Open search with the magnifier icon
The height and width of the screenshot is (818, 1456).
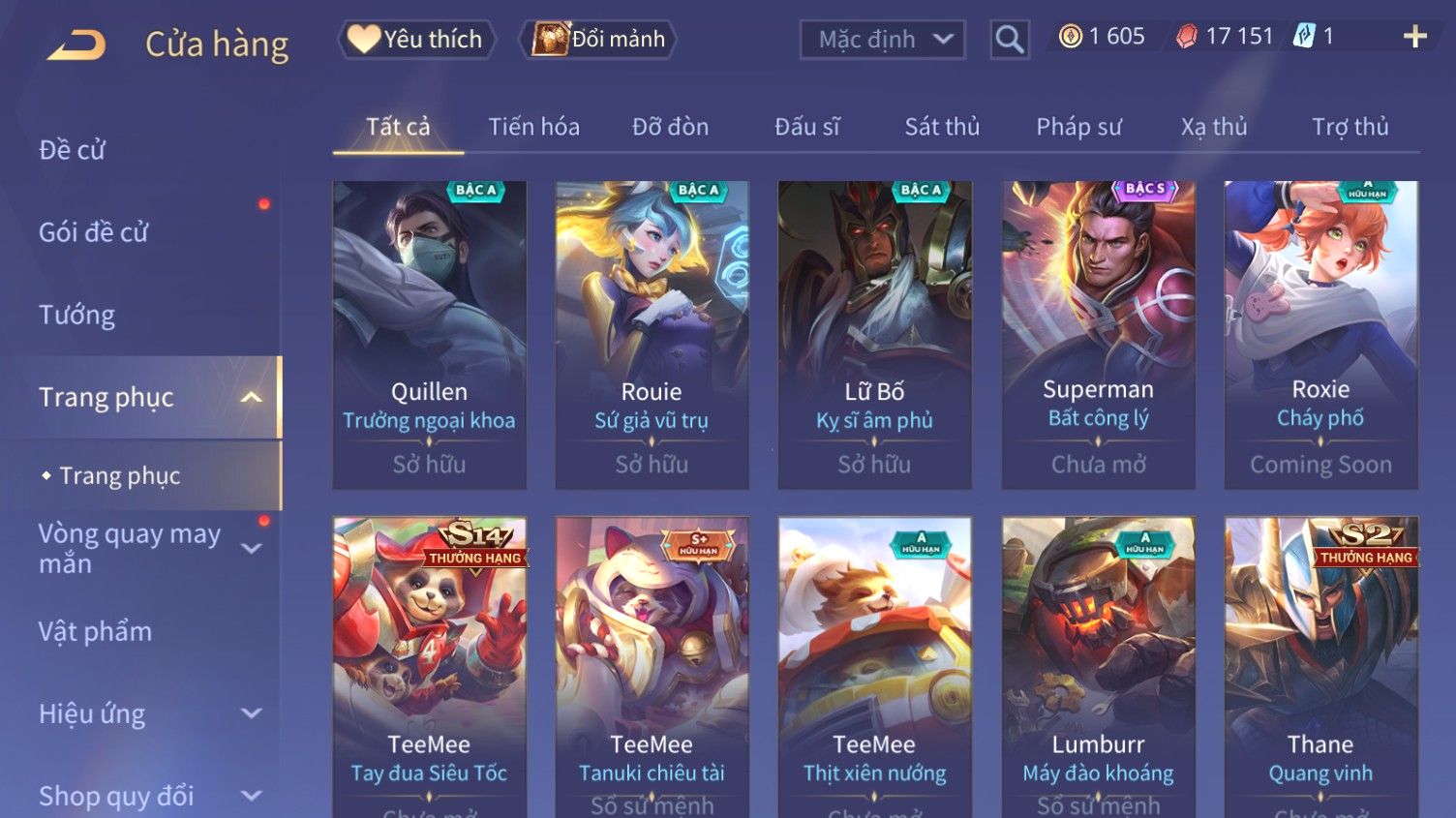(1009, 40)
